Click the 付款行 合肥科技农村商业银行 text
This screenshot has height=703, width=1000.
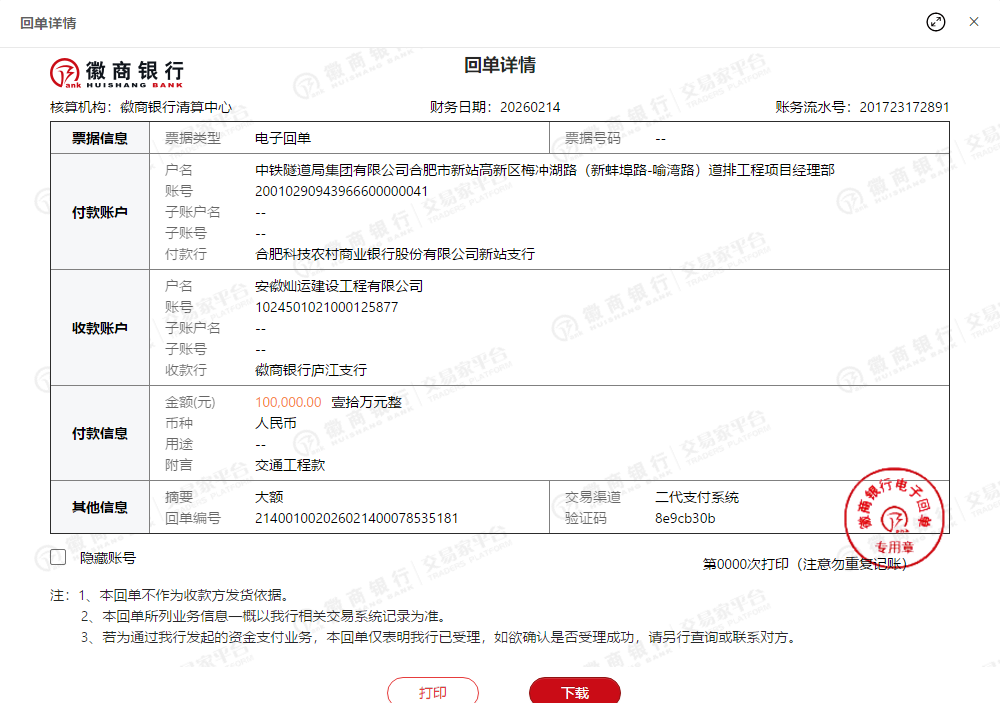tap(395, 254)
